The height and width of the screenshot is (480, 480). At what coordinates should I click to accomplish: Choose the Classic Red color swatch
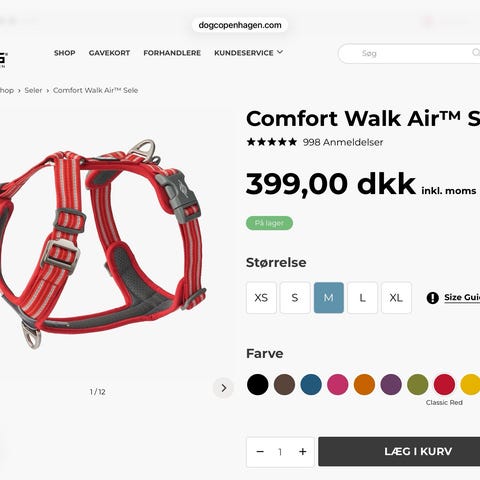(444, 384)
